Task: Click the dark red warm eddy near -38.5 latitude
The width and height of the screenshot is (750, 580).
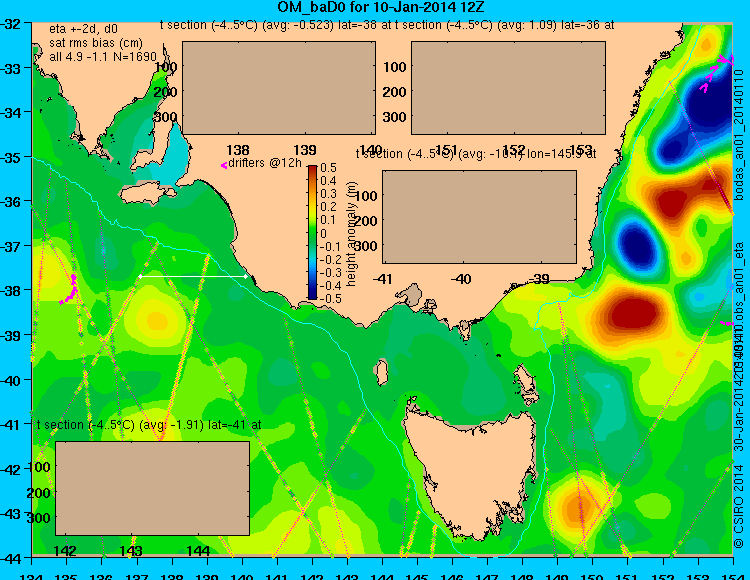Action: pos(632,315)
